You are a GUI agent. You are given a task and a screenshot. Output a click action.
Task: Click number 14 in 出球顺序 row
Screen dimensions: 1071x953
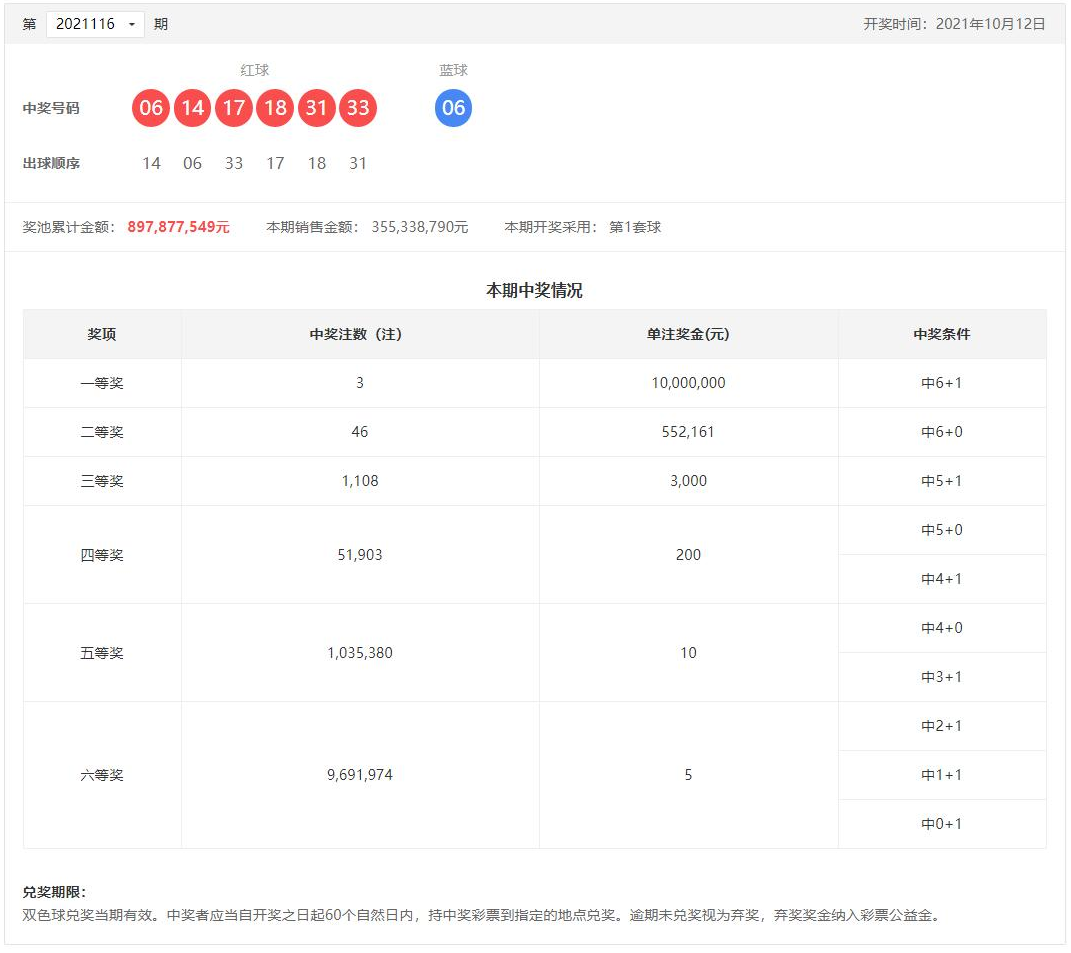click(151, 163)
